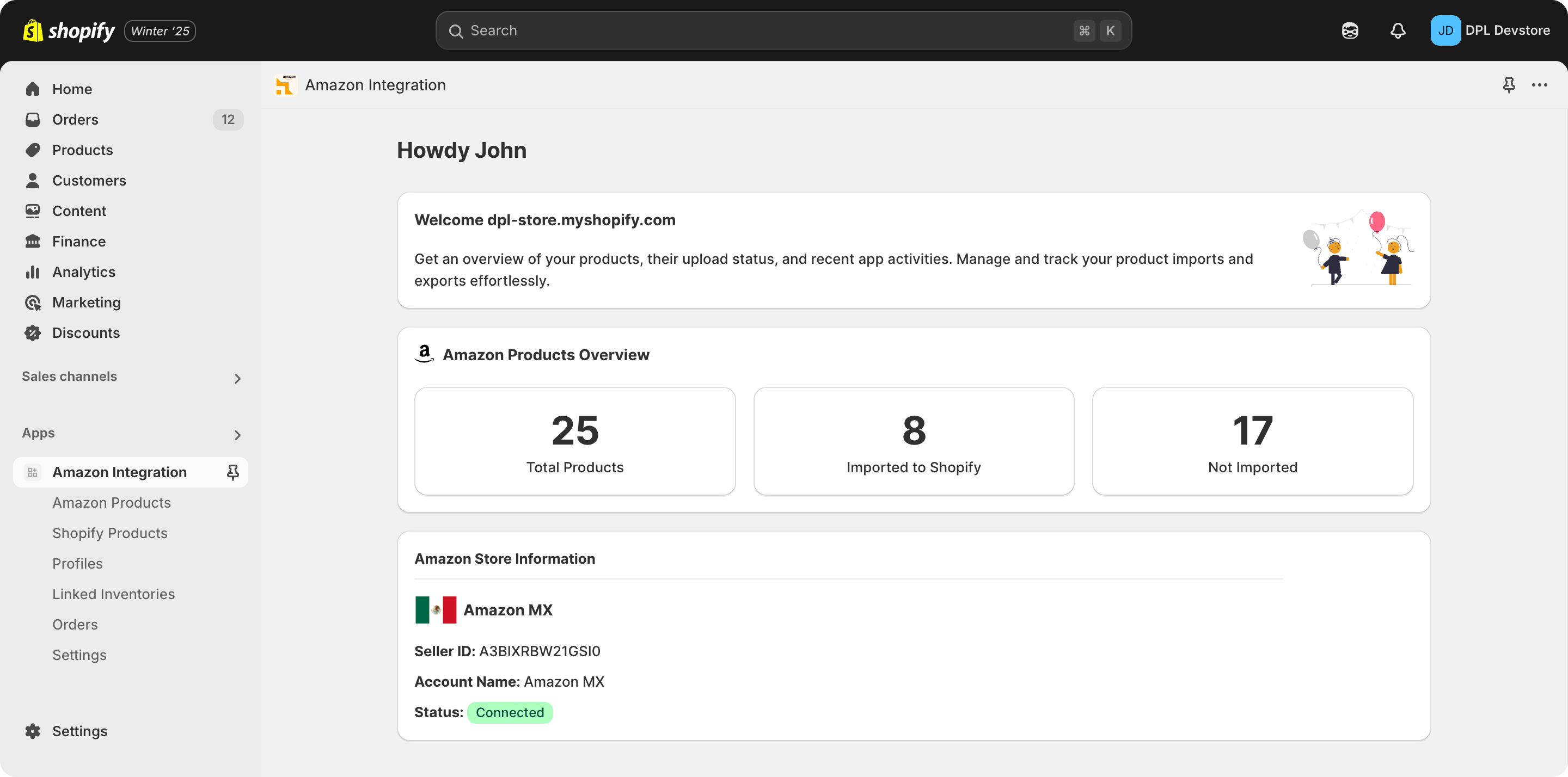Open Profiles subpage
The width and height of the screenshot is (1568, 777).
(77, 563)
